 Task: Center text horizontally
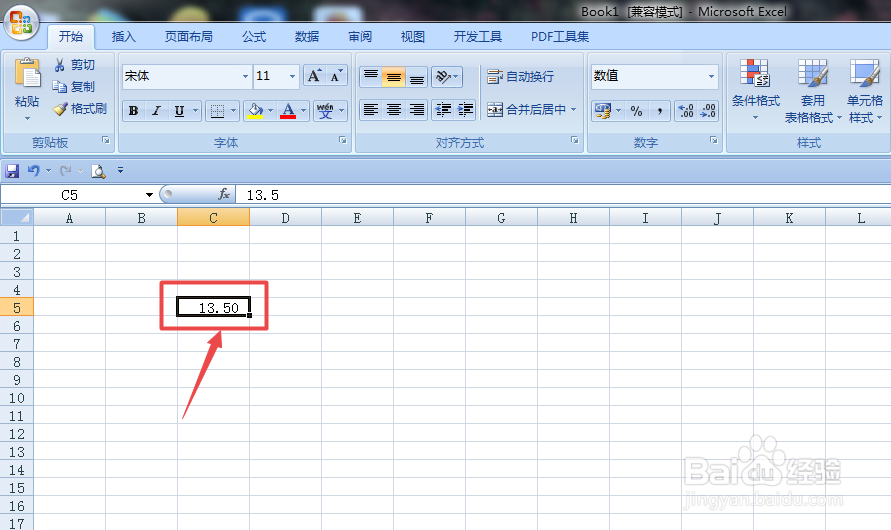pyautogui.click(x=393, y=110)
